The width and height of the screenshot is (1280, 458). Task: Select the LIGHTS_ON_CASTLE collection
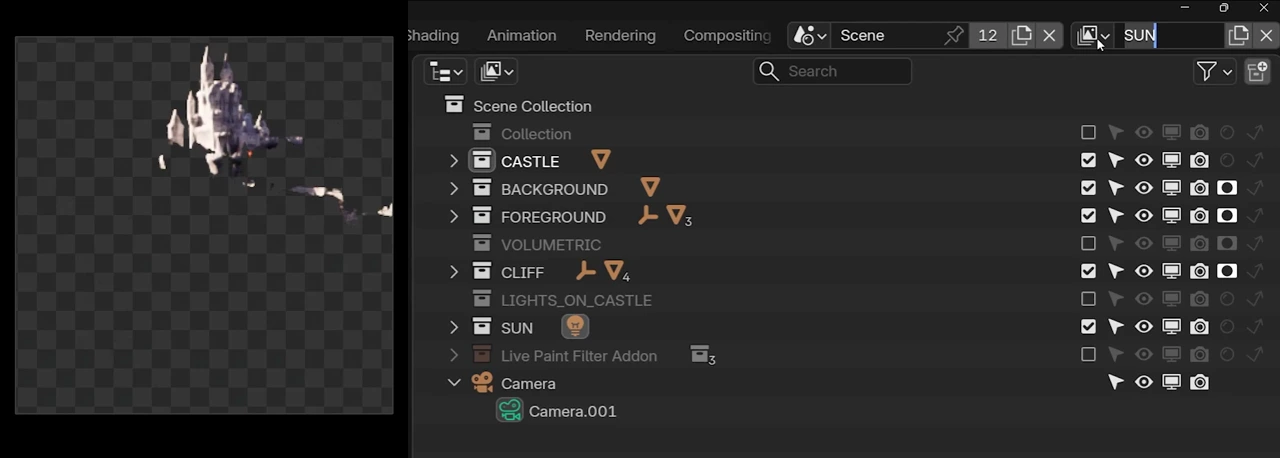tap(576, 300)
